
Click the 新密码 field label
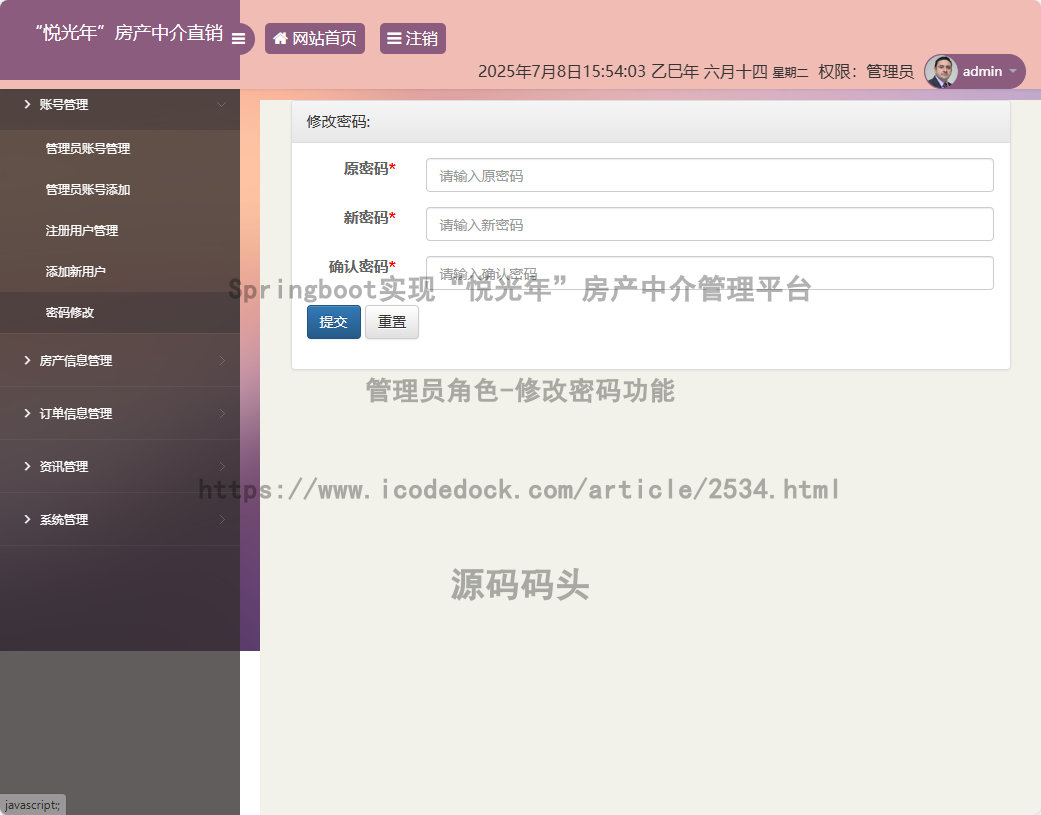(x=370, y=218)
